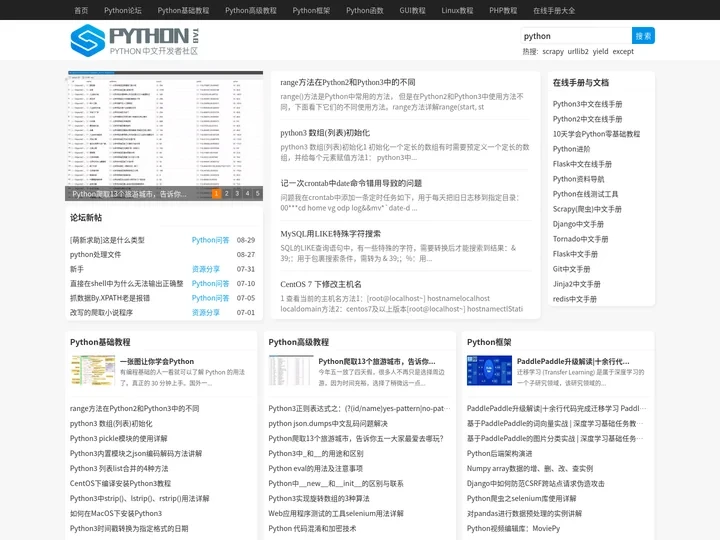This screenshot has height=540, width=720.
Task: Open Python在线测试工具 link
Action: click(x=585, y=194)
